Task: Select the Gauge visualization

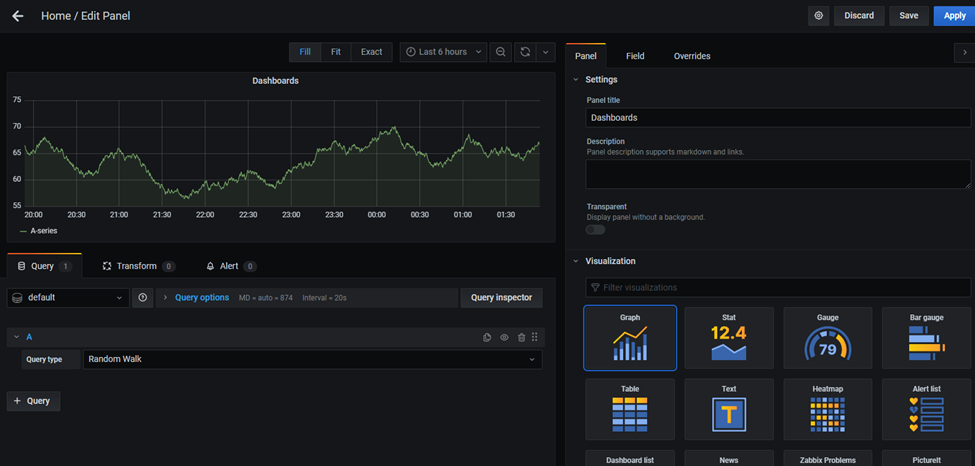Action: coord(827,338)
